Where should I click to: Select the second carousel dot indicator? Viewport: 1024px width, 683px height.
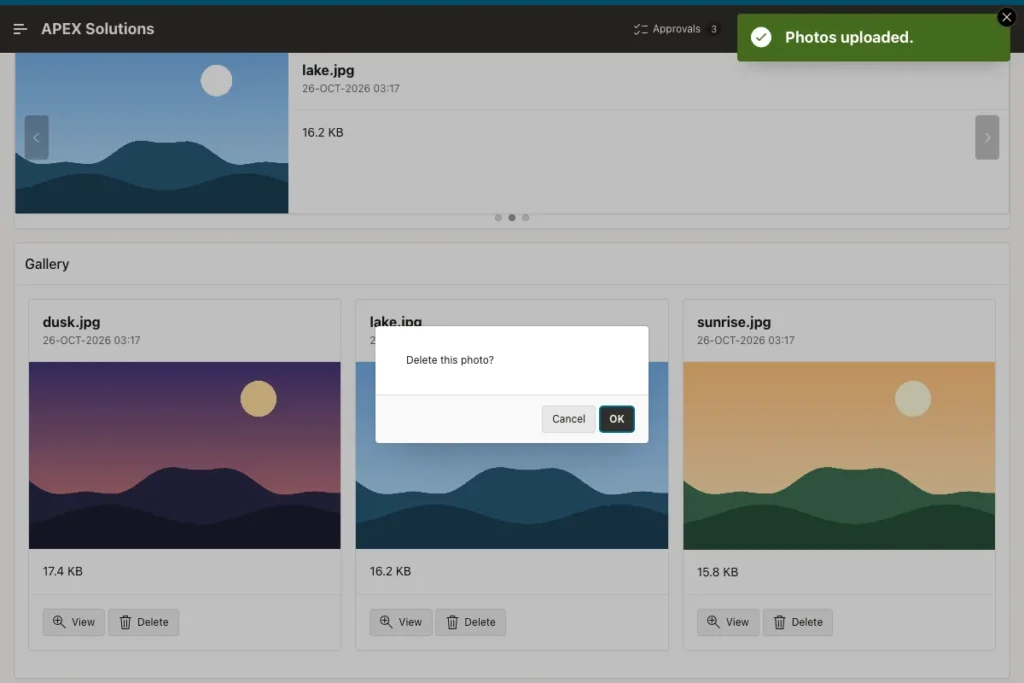pos(512,217)
